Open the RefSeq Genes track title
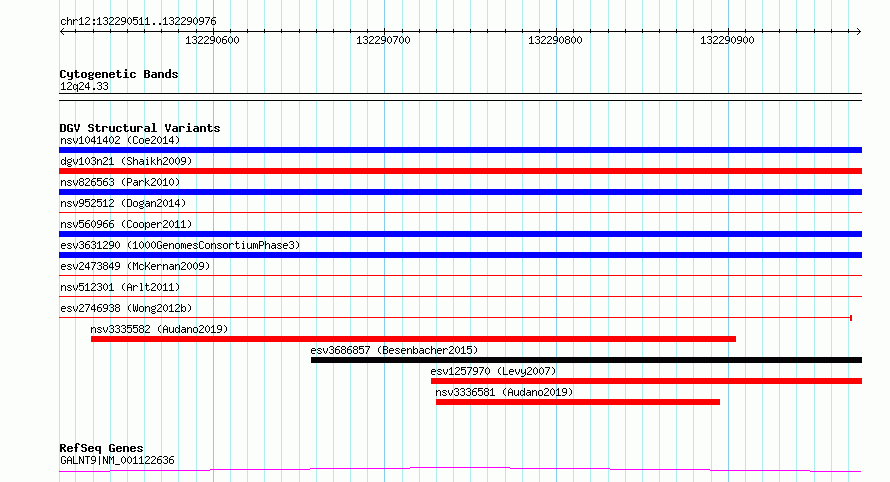890x482 pixels. [101, 448]
